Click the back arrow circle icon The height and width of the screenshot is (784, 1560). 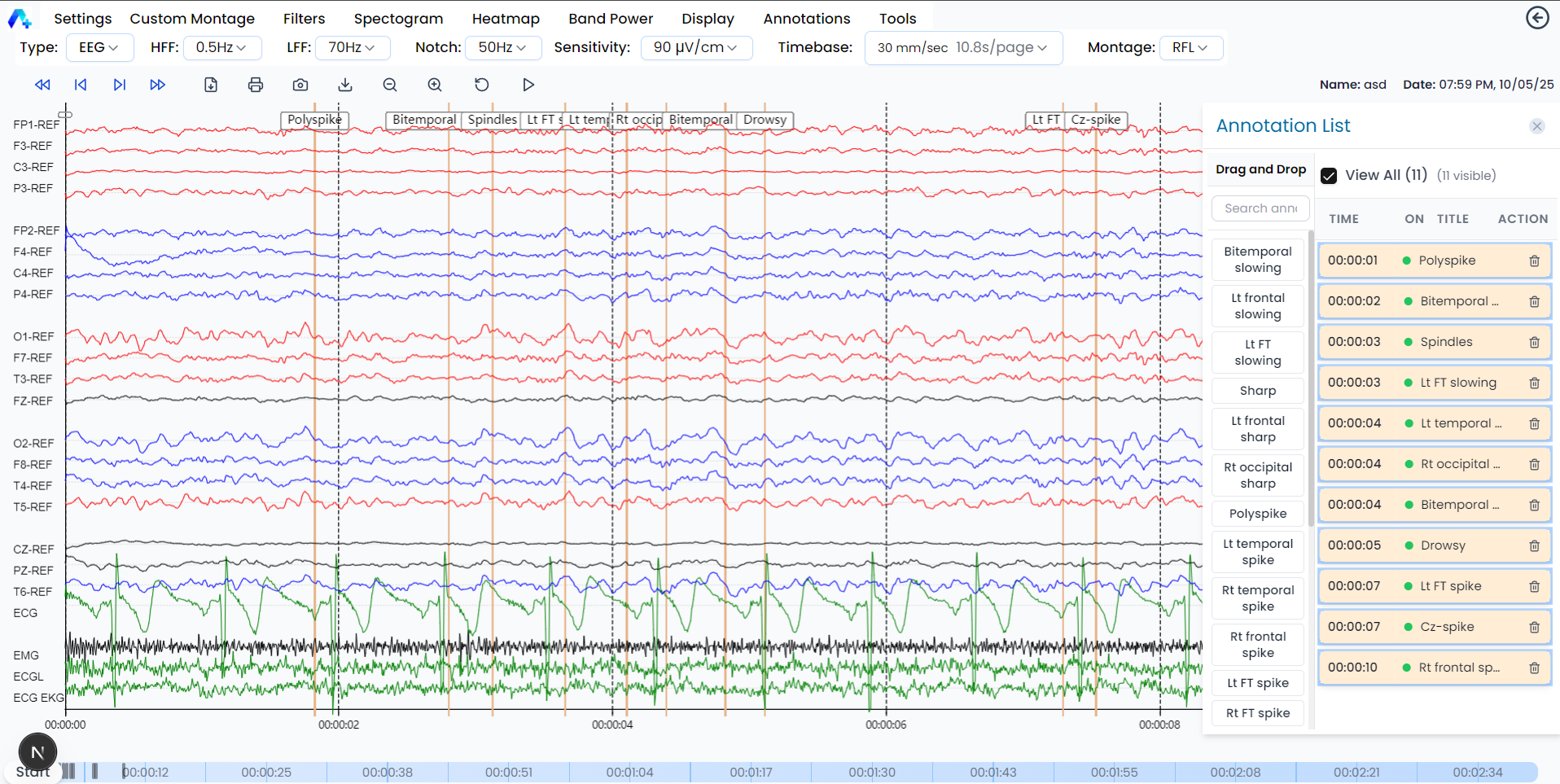[x=1537, y=17]
